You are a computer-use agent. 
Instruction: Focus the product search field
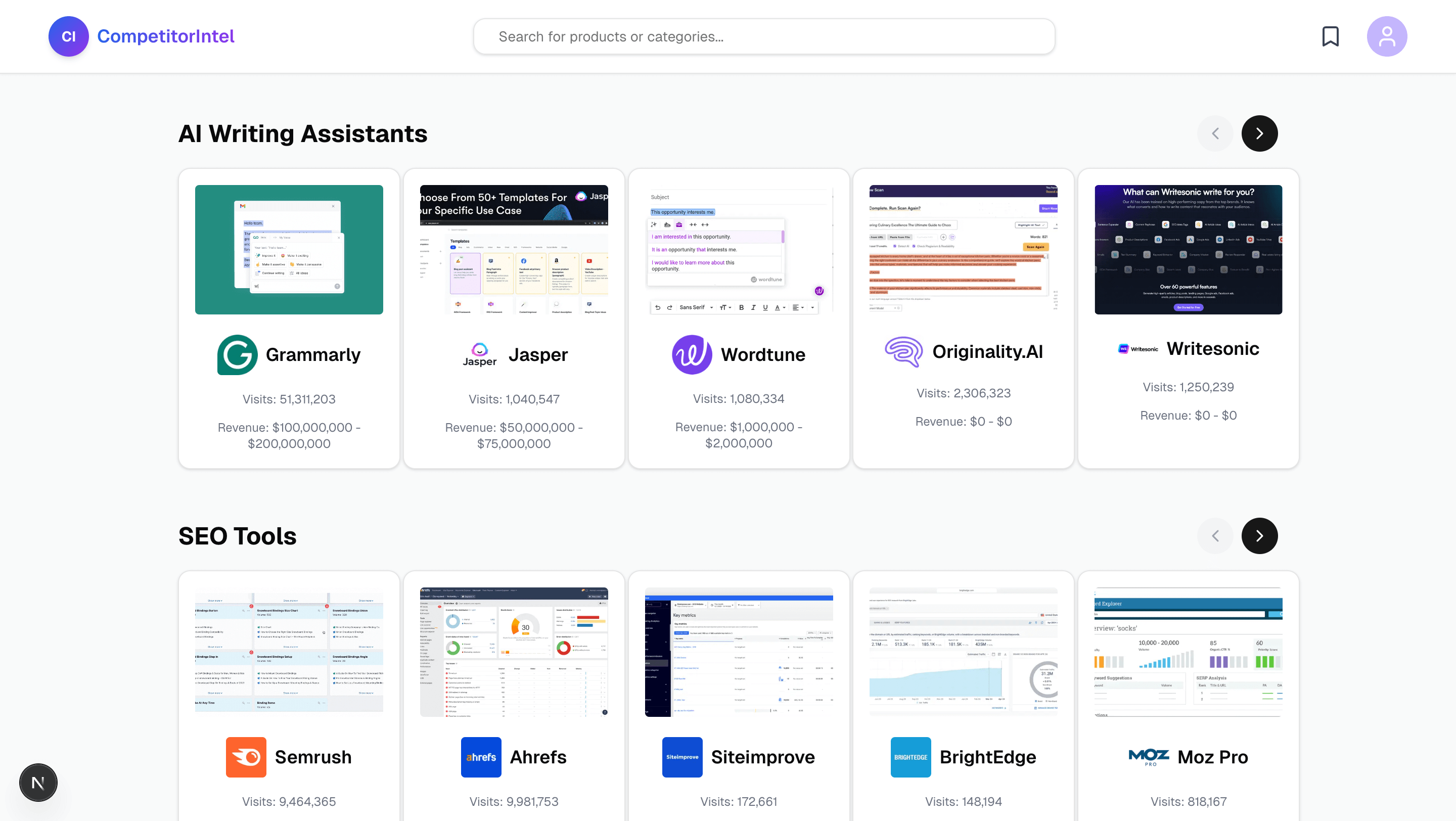pos(764,36)
